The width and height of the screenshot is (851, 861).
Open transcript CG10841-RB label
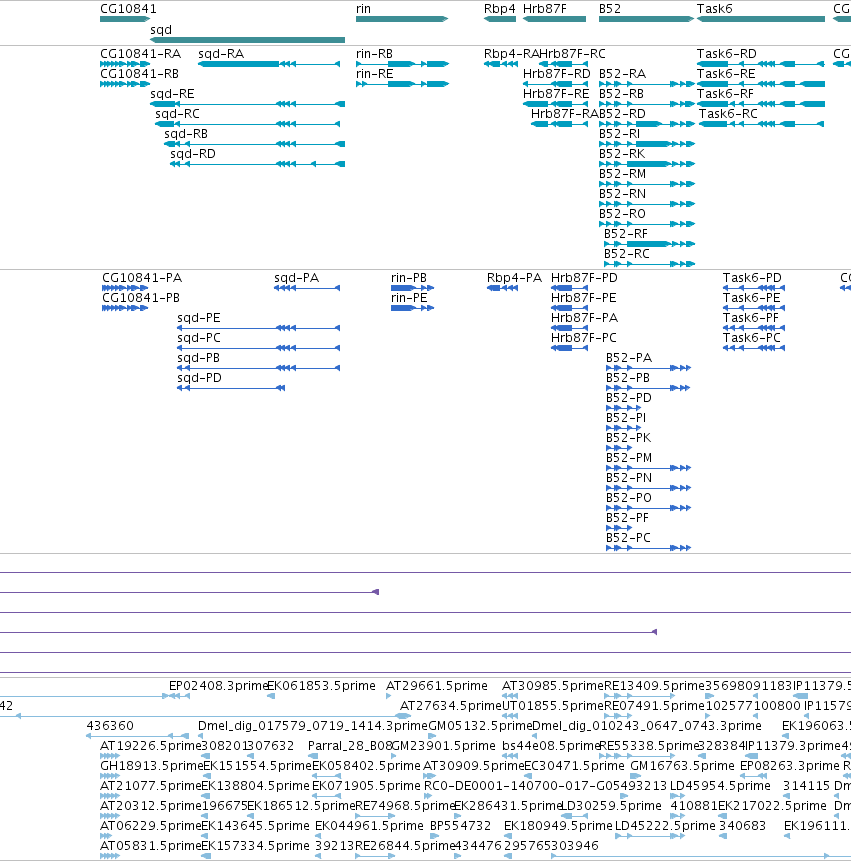(x=139, y=74)
